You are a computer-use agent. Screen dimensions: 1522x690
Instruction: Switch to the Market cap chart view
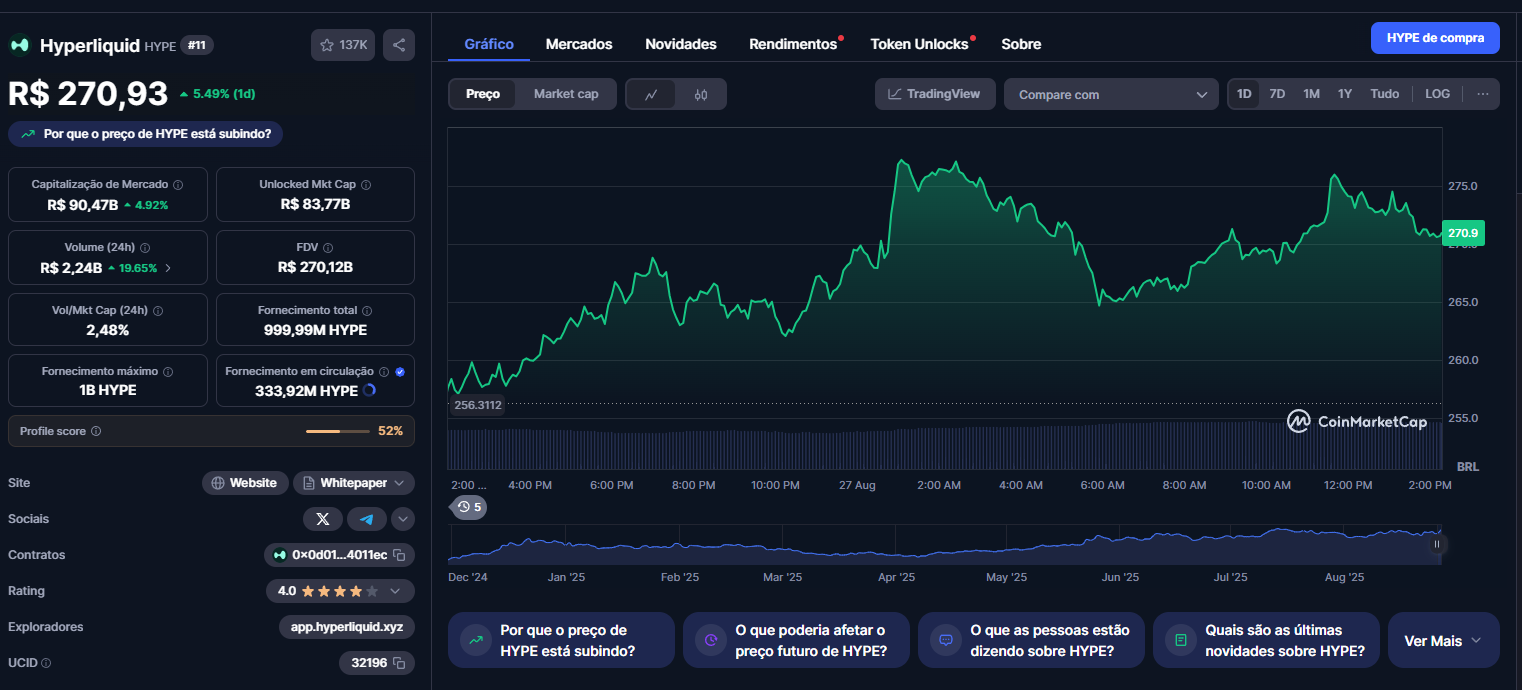[566, 94]
